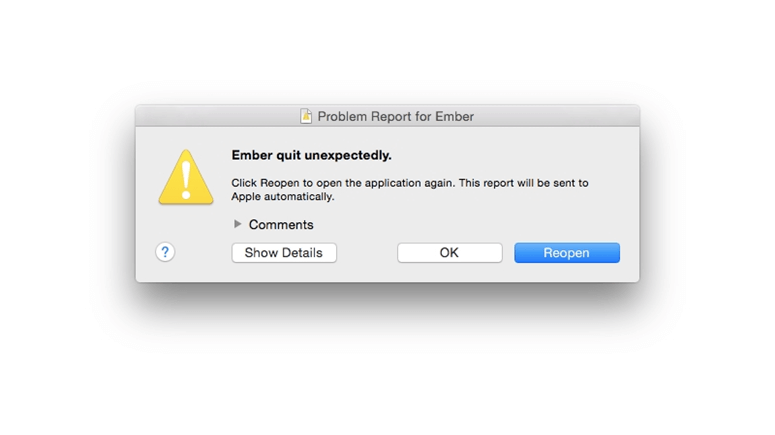Click the 'Click Reopen to open' message line
This screenshot has height=435, width=775.
(410, 183)
